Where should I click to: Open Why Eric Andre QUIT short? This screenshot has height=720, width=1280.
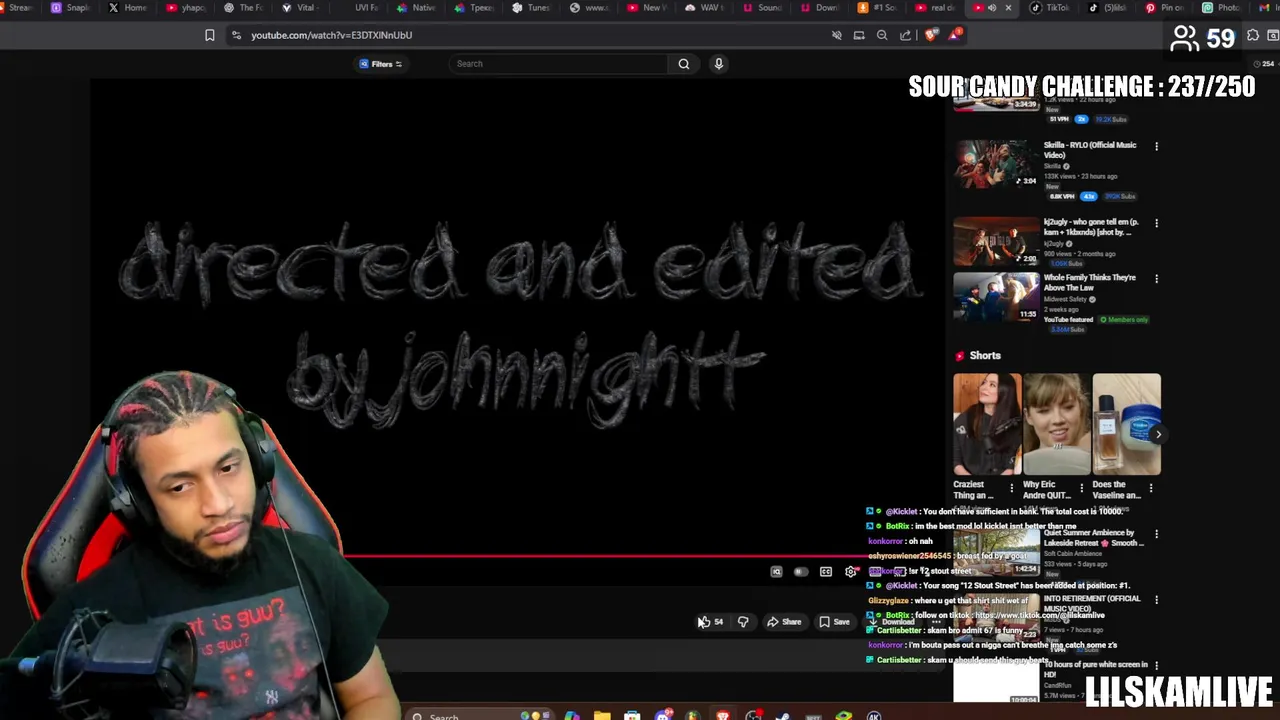coord(1057,425)
